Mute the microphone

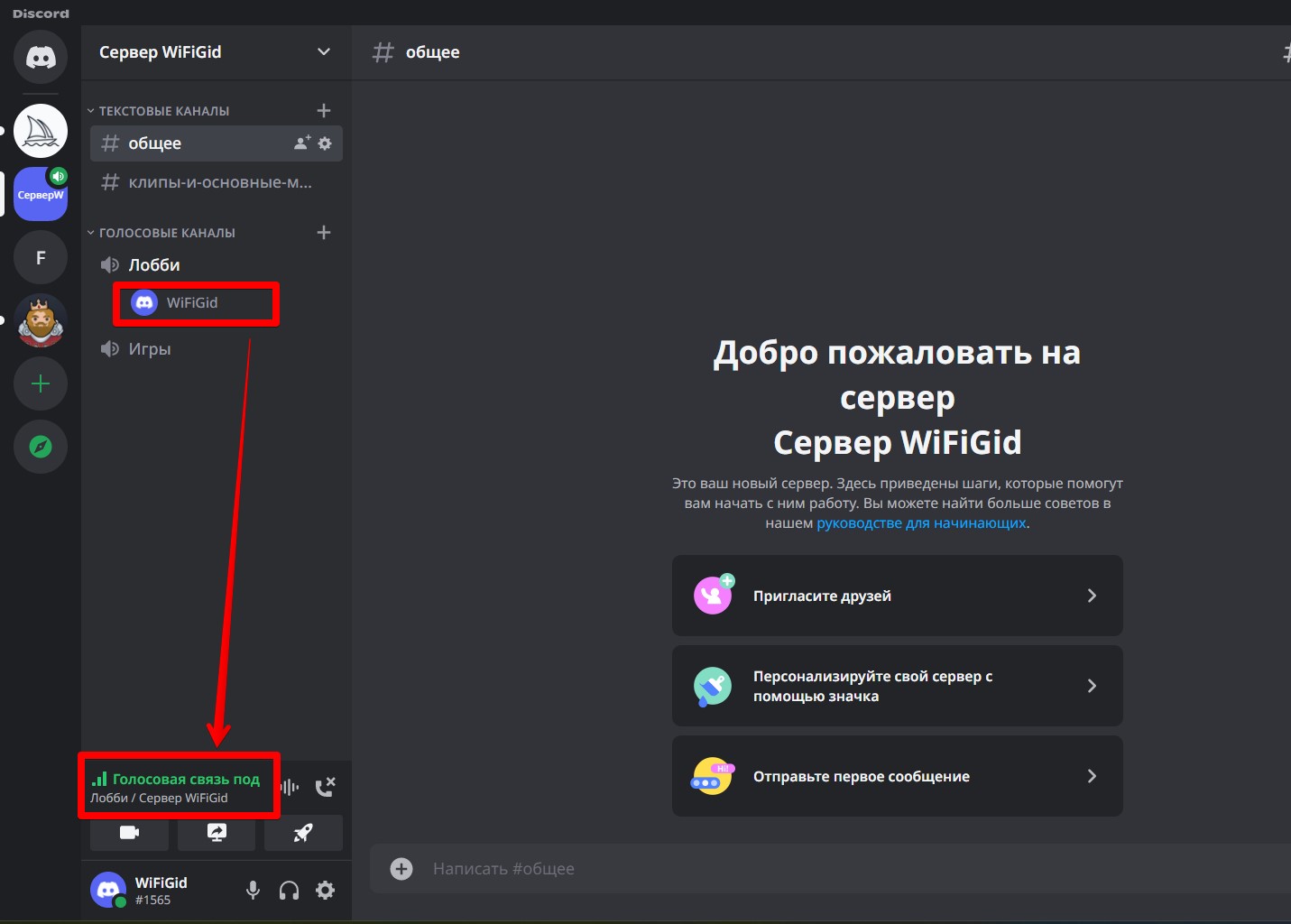(x=254, y=891)
